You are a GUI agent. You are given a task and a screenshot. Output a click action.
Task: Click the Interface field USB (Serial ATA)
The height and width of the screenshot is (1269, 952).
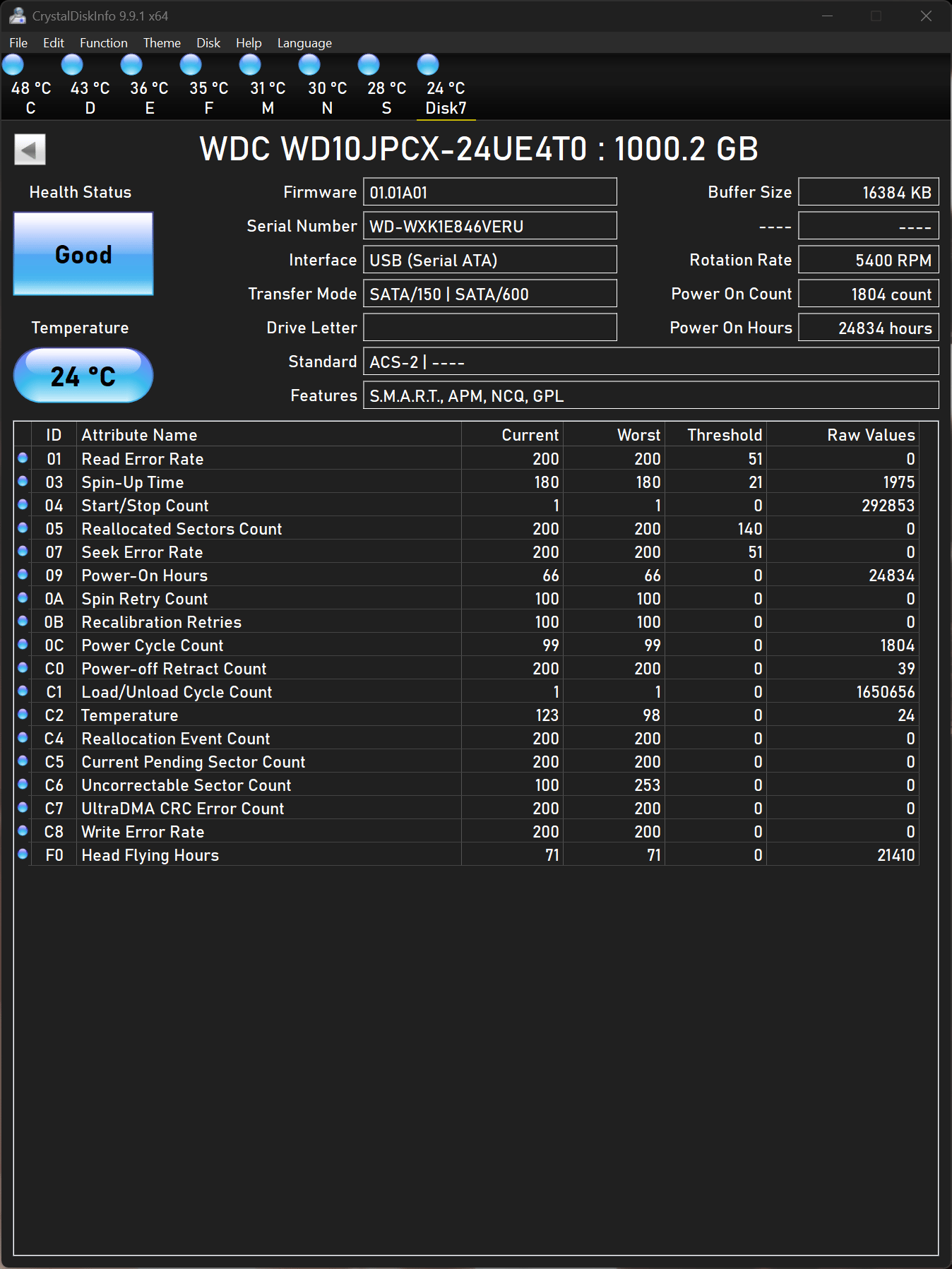pyautogui.click(x=489, y=260)
